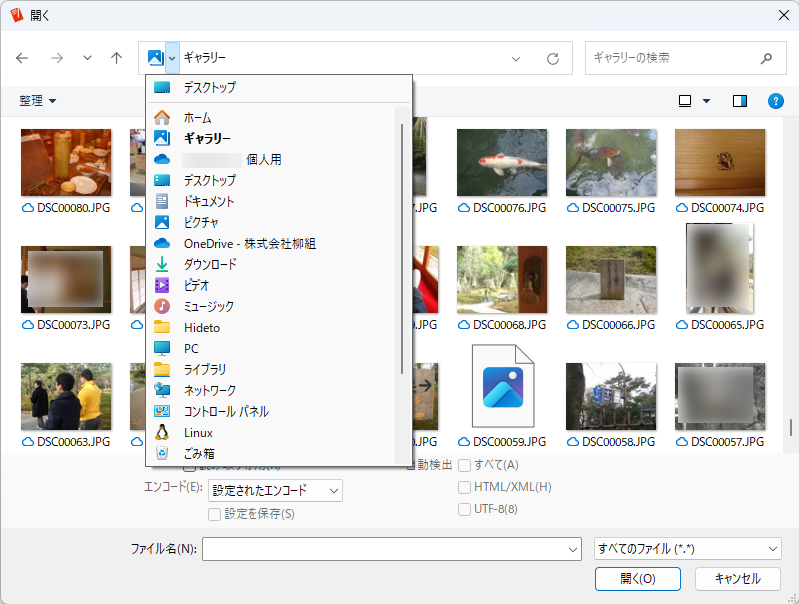
Task: Click the Linux penguin icon
Action: [162, 432]
